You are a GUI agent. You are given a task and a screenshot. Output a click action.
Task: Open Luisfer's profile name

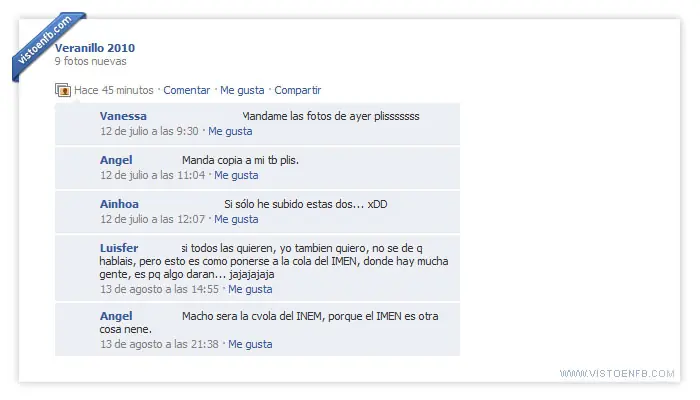[119, 248]
